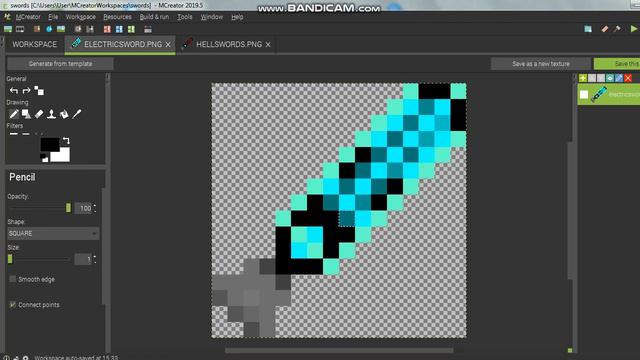
Task: Click the white background color swatch
Action: [x=61, y=155]
